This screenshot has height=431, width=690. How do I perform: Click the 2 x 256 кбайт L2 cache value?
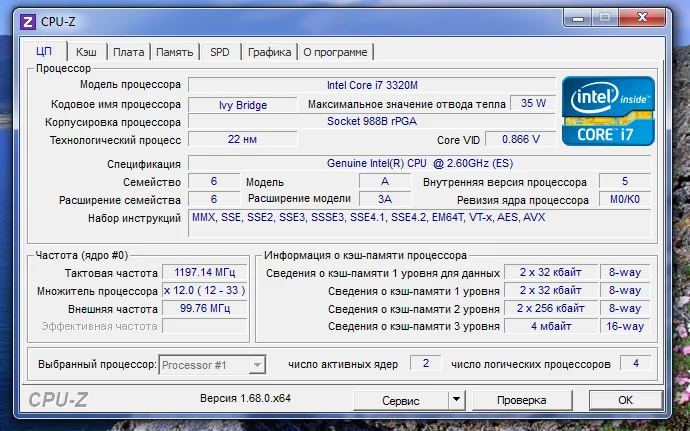pos(551,308)
